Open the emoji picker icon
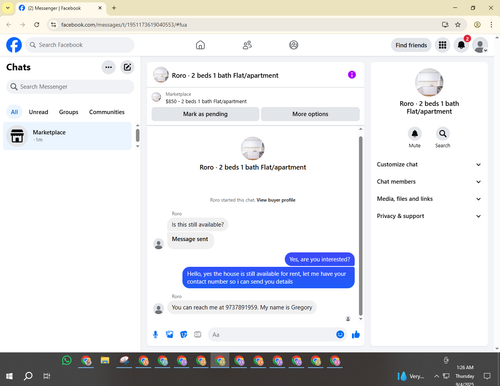The image size is (500, 386). tap(340, 334)
